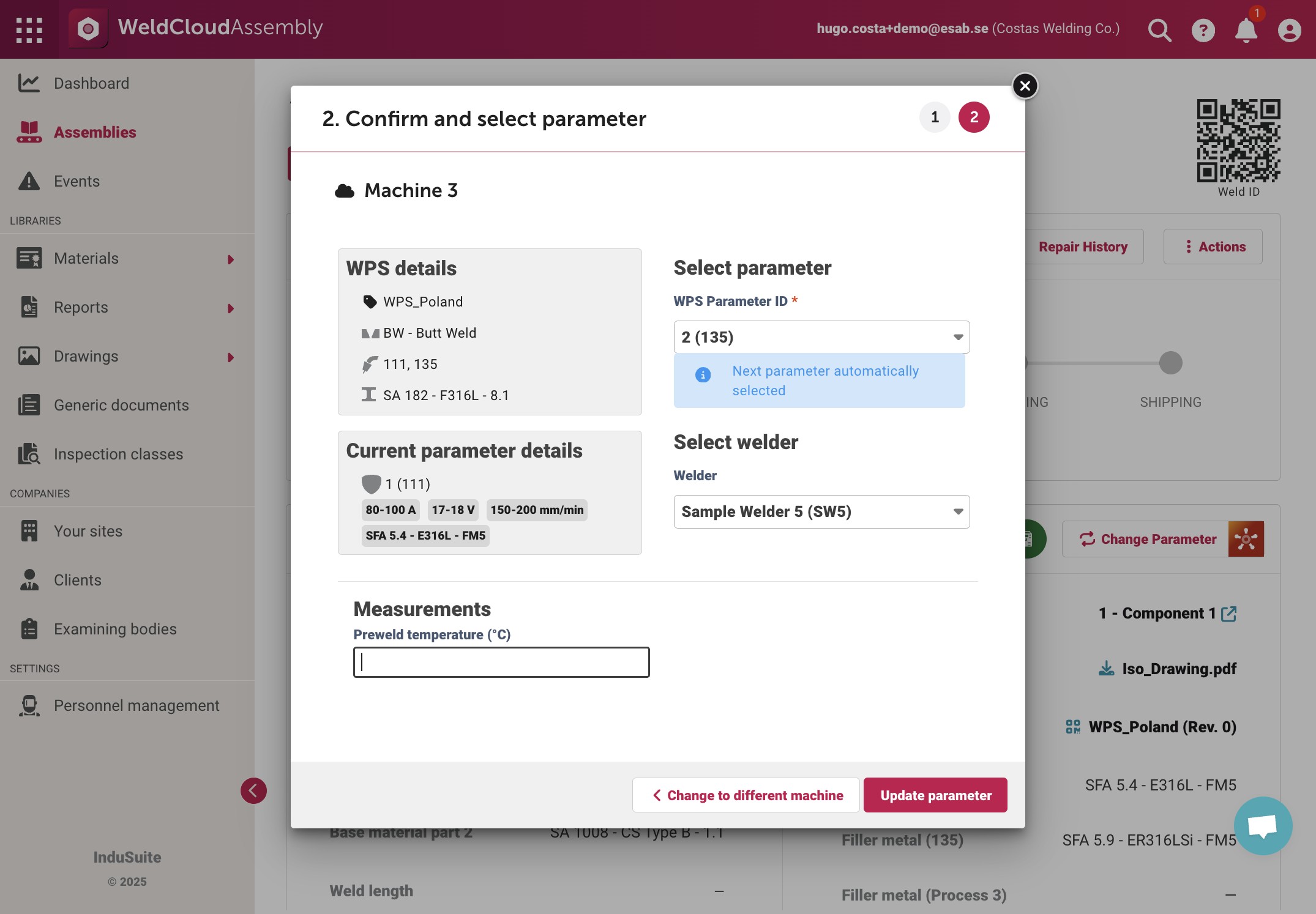
Task: Click the WeldCloud Assembly logo icon
Action: click(x=88, y=29)
